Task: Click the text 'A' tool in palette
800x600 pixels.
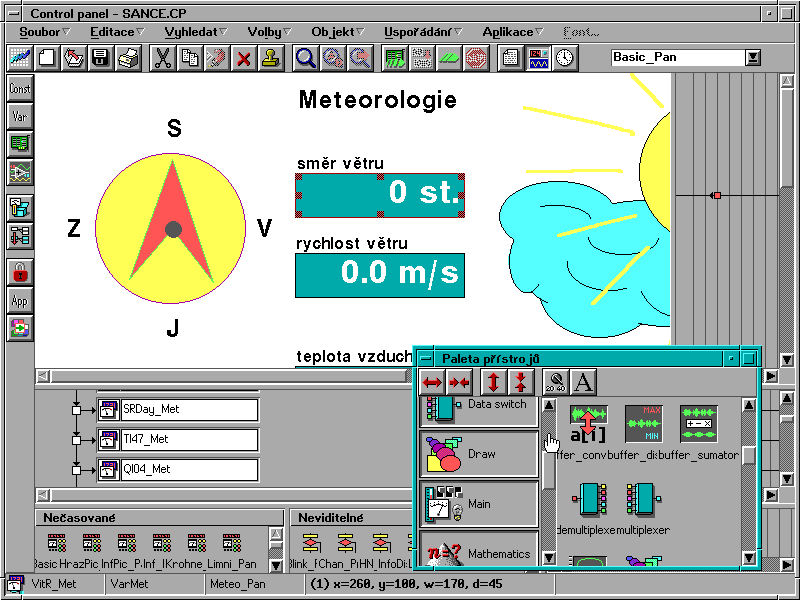Action: [x=583, y=381]
